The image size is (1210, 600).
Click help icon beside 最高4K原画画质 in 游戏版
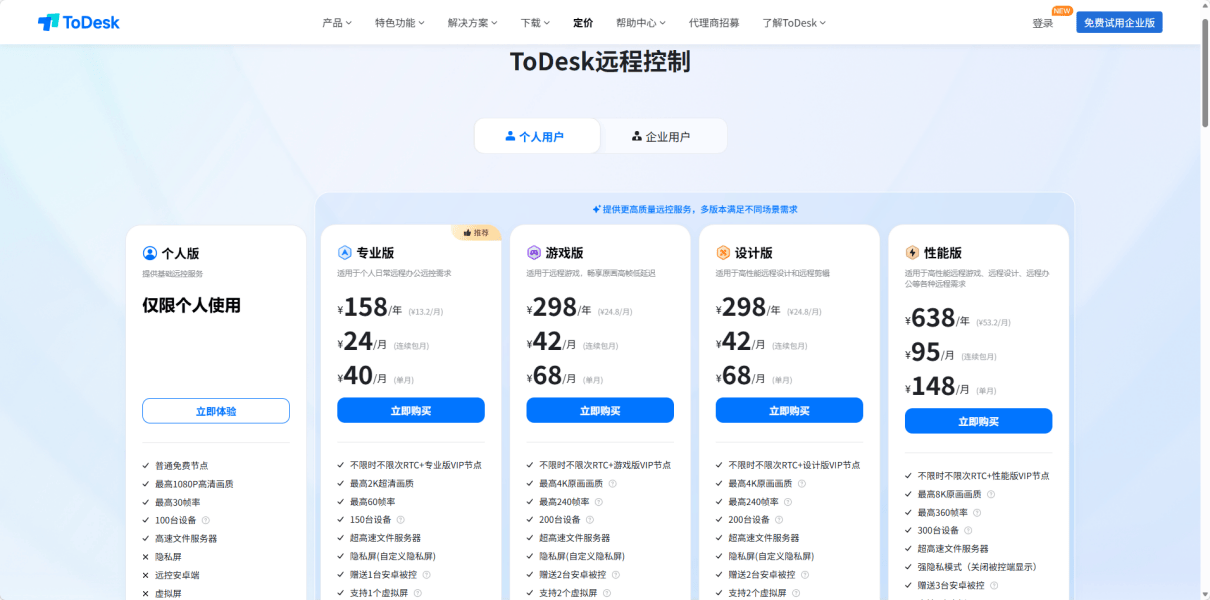(612, 484)
